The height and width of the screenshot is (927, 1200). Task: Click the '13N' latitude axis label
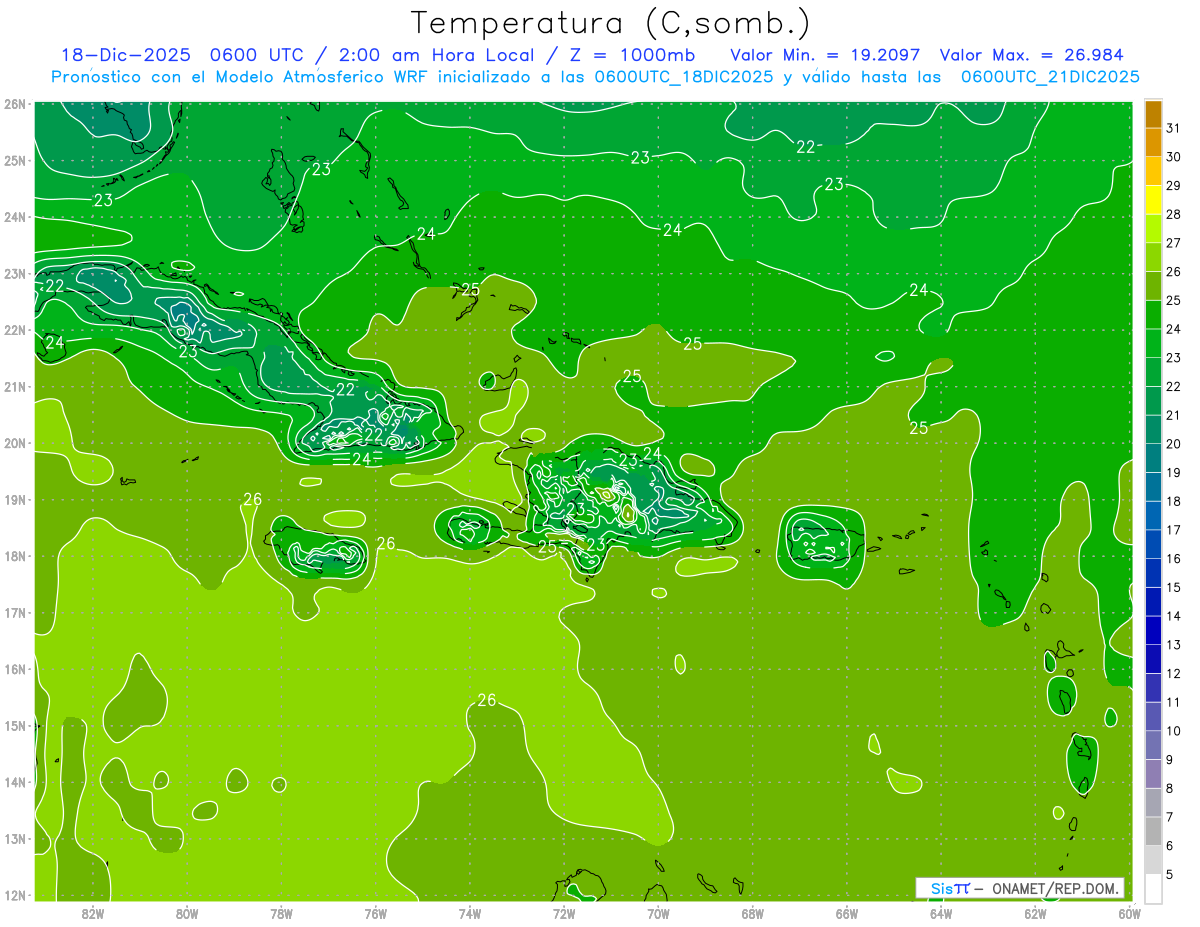tap(15, 838)
